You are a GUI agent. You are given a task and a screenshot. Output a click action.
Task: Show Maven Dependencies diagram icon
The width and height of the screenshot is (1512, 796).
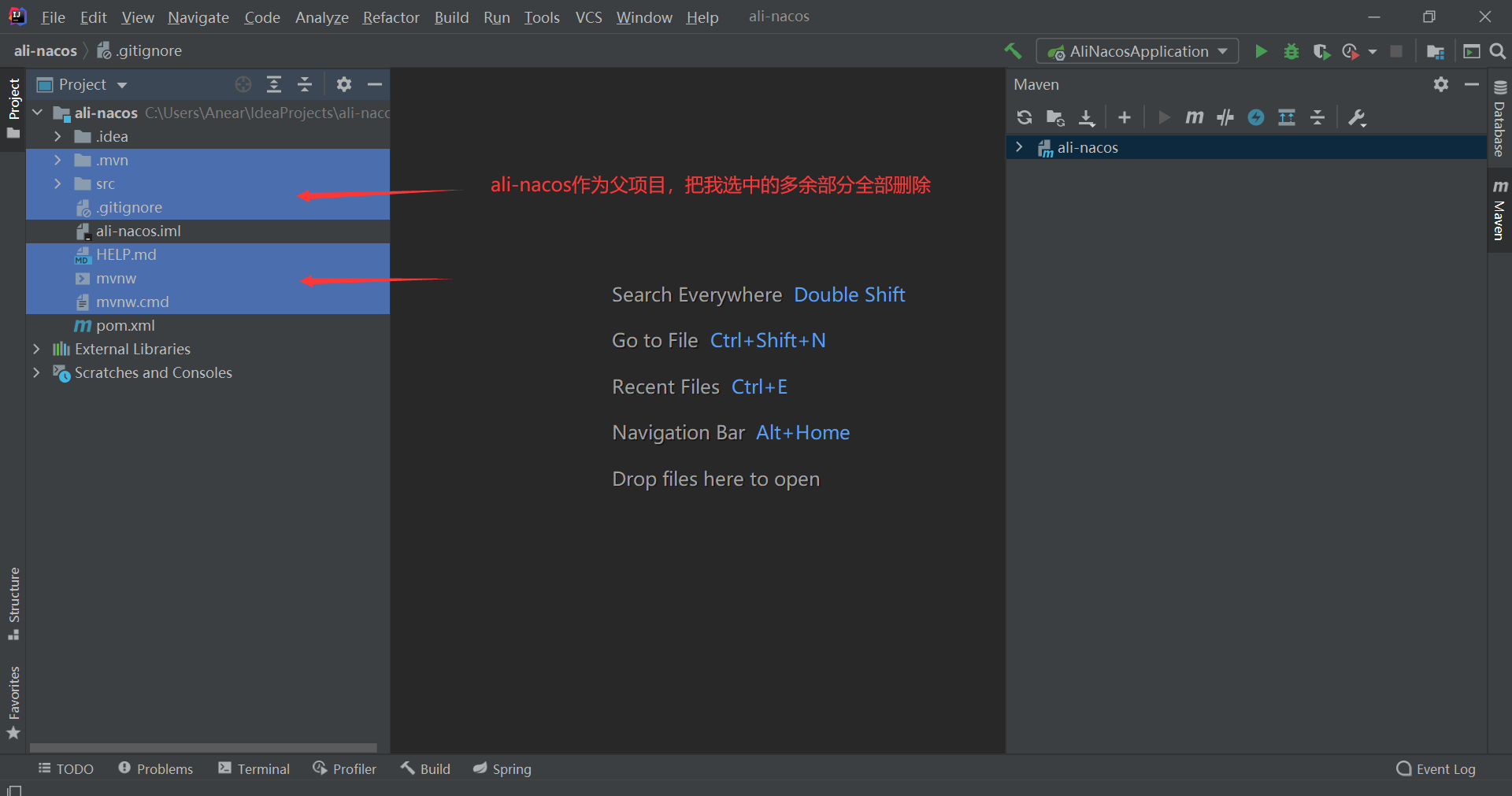(x=1287, y=117)
